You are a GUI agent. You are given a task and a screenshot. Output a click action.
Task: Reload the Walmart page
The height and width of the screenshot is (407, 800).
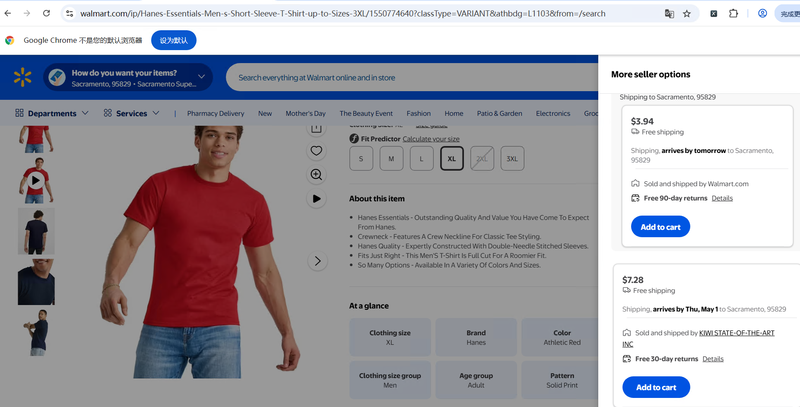tap(46, 14)
